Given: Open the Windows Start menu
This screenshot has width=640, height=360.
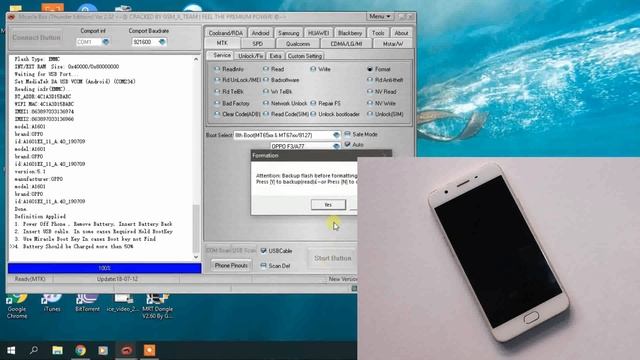Looking at the screenshot, I should [x=11, y=350].
